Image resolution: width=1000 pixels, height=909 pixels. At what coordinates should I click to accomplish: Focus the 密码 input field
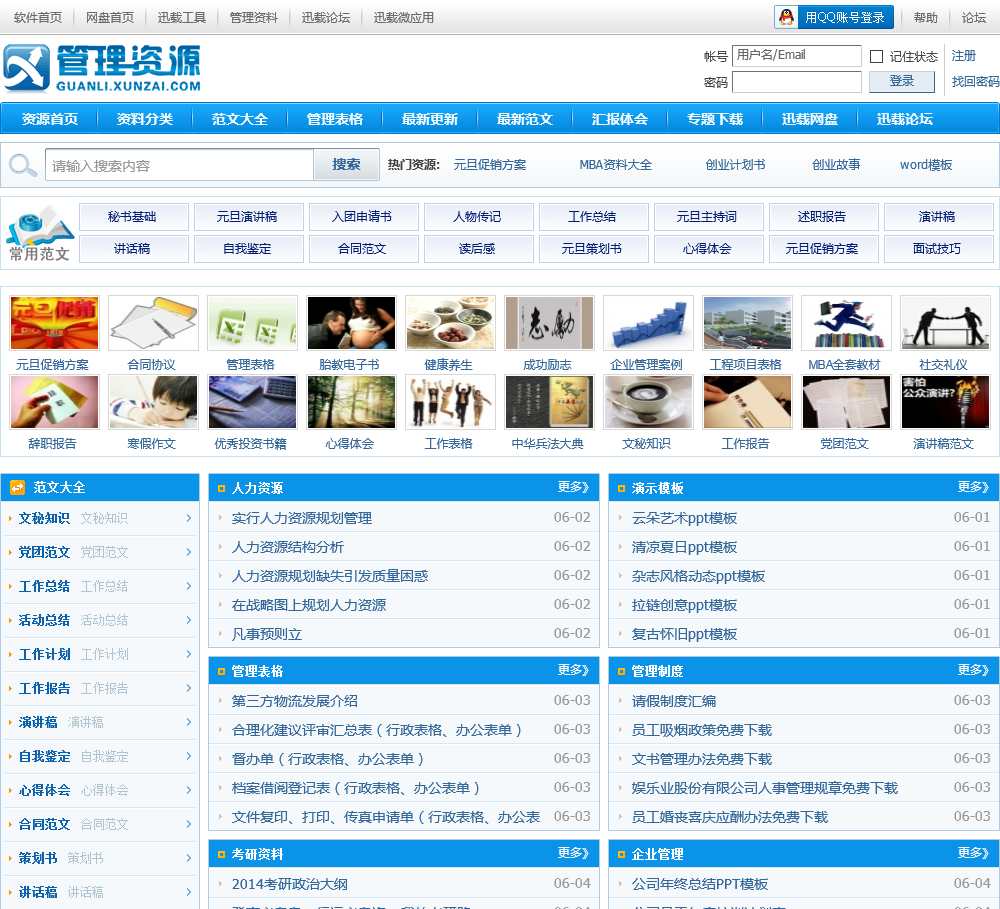pyautogui.click(x=797, y=82)
